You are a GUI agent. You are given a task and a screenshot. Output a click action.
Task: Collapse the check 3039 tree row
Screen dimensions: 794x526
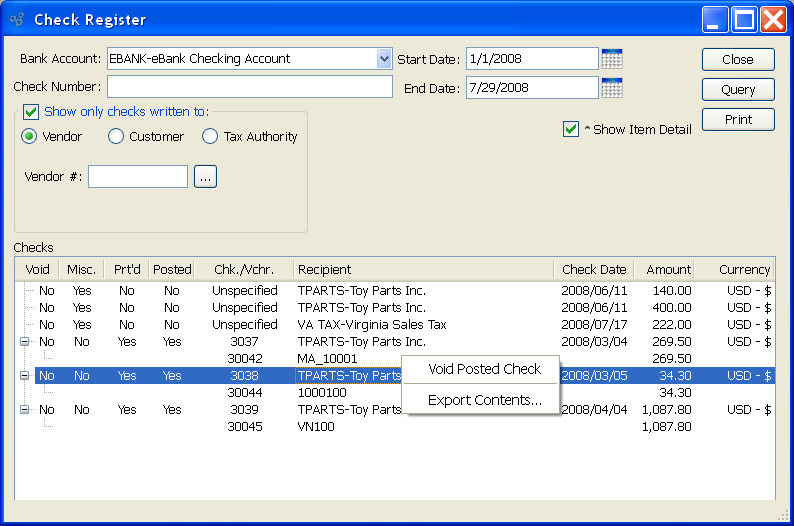tap(24, 410)
